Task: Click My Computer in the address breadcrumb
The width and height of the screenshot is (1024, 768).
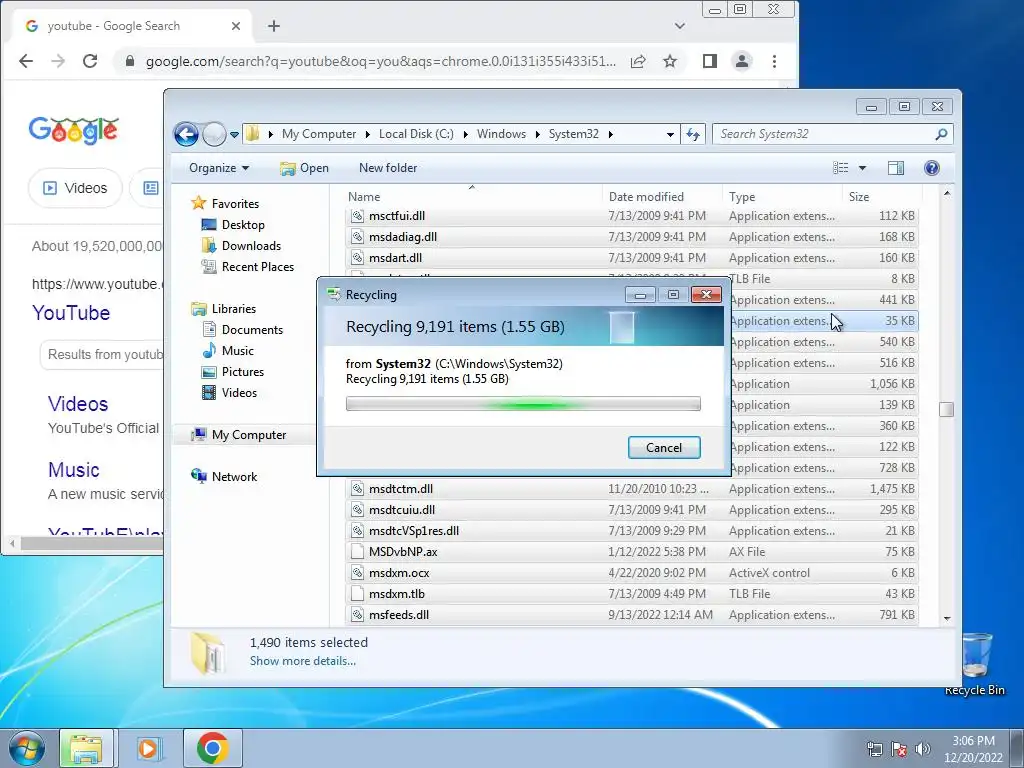Action: tap(319, 134)
